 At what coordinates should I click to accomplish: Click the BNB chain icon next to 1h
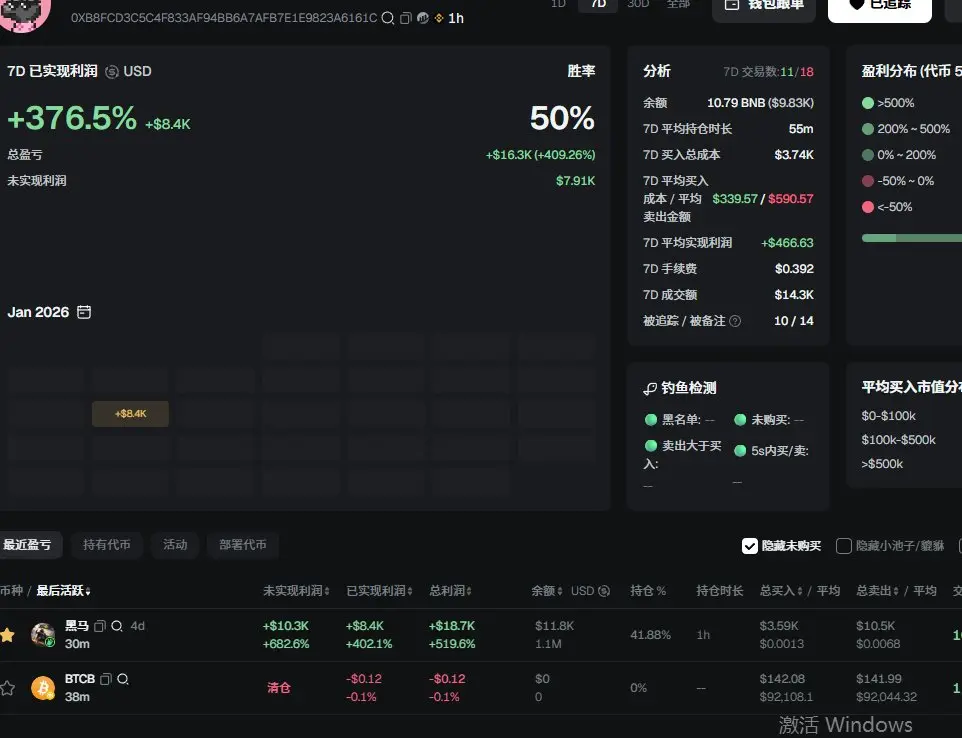(x=439, y=18)
